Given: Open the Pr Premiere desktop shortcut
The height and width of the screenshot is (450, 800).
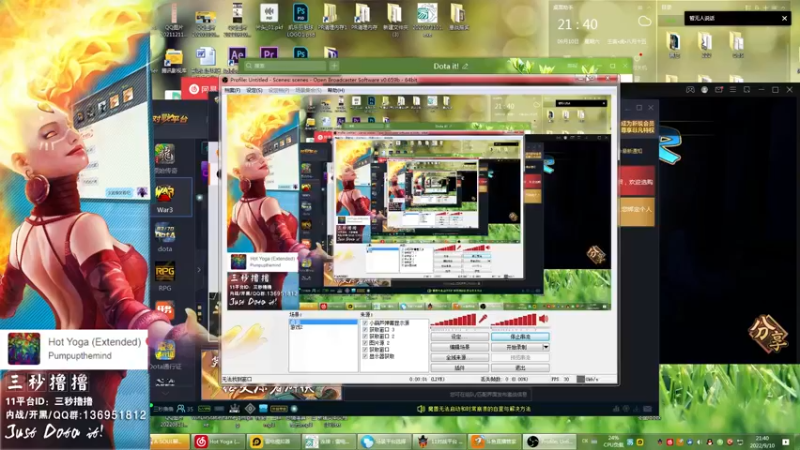Looking at the screenshot, I should pos(268,54).
